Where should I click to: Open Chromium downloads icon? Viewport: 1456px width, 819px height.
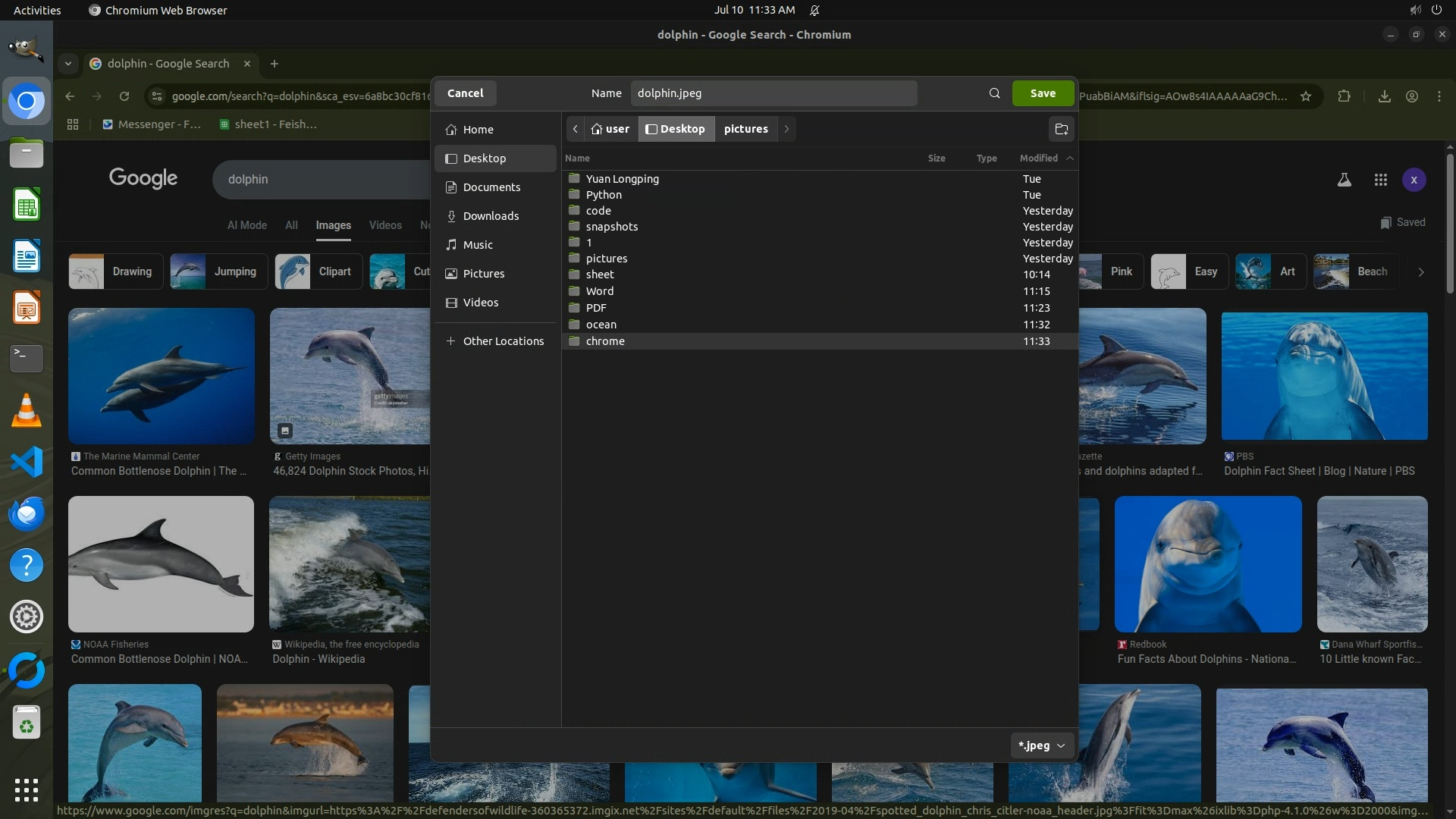coord(1384,96)
